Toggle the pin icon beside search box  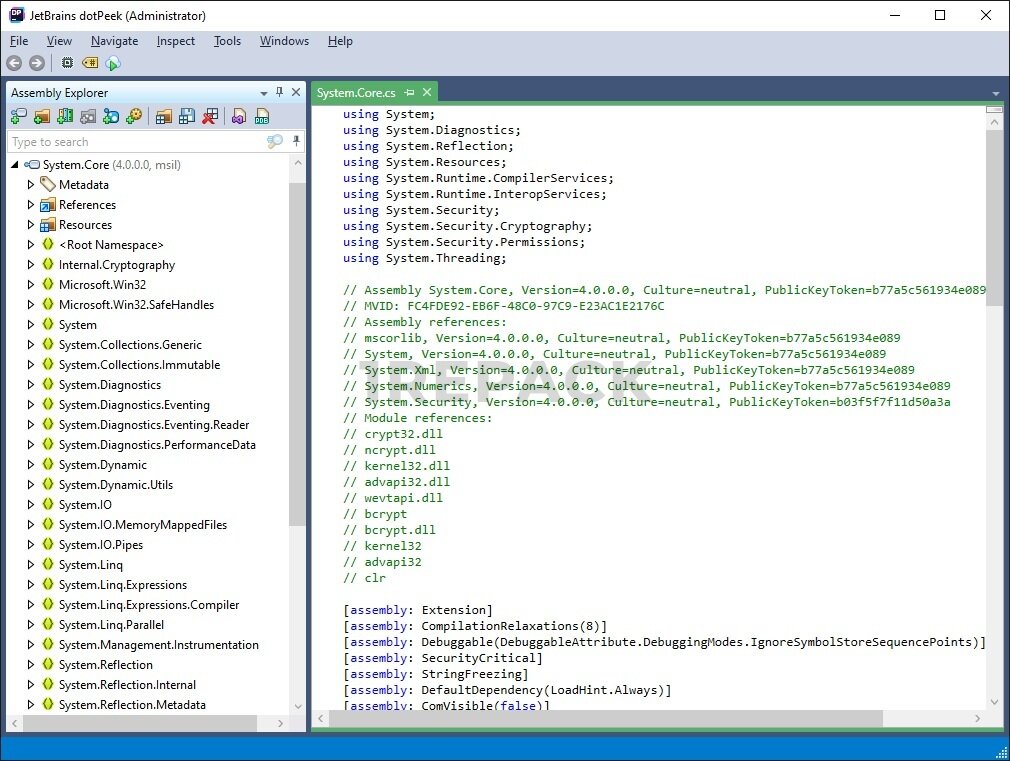pyautogui.click(x=296, y=140)
